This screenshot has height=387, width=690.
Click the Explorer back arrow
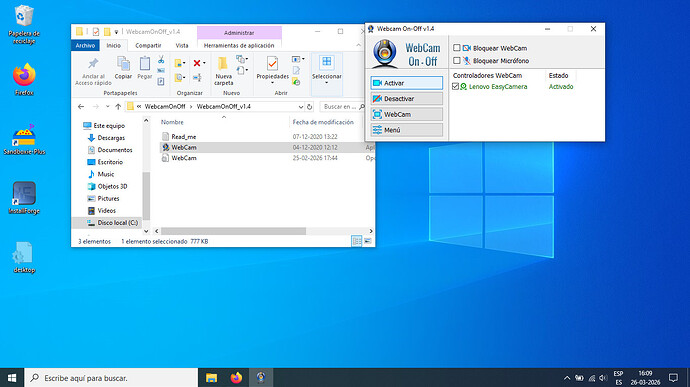click(x=81, y=107)
